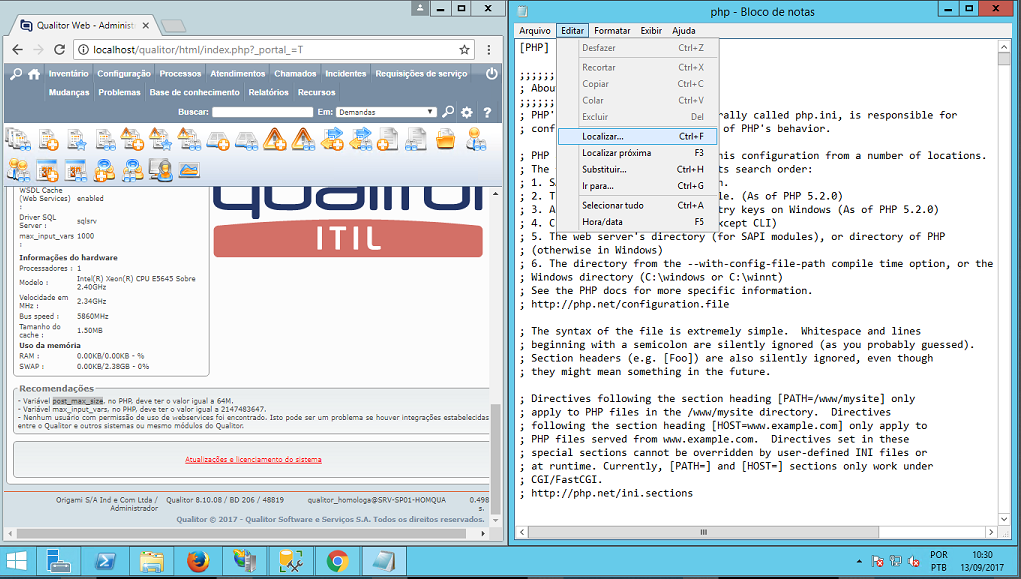Click the warning document with plus icon
The height and width of the screenshot is (579, 1021).
(133, 139)
